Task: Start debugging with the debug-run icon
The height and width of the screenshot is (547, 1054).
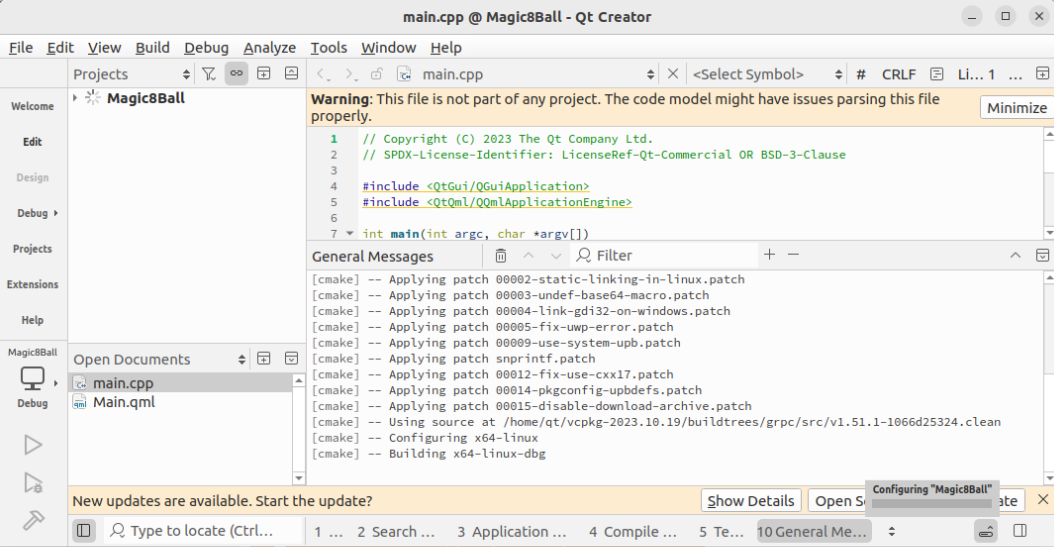Action: click(x=32, y=482)
